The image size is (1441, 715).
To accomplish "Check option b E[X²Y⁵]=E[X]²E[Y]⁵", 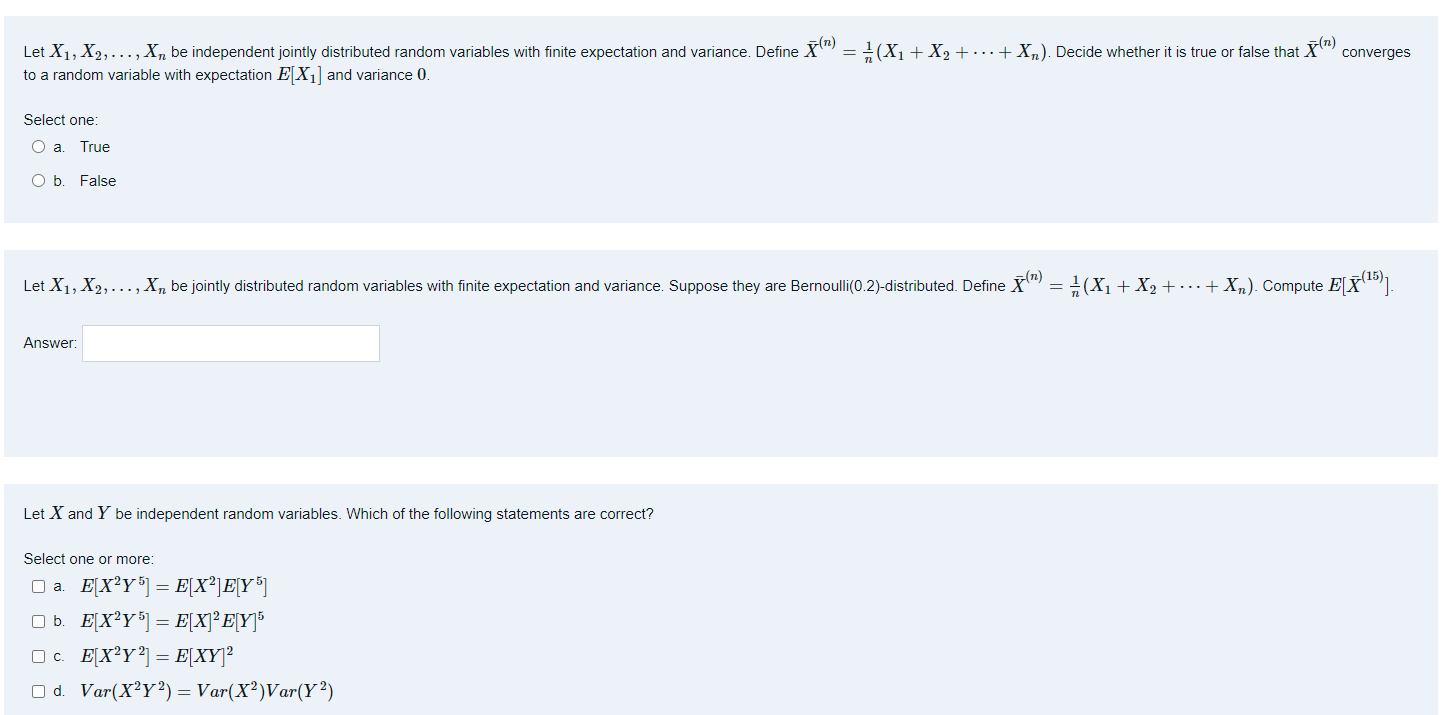I will (38, 621).
